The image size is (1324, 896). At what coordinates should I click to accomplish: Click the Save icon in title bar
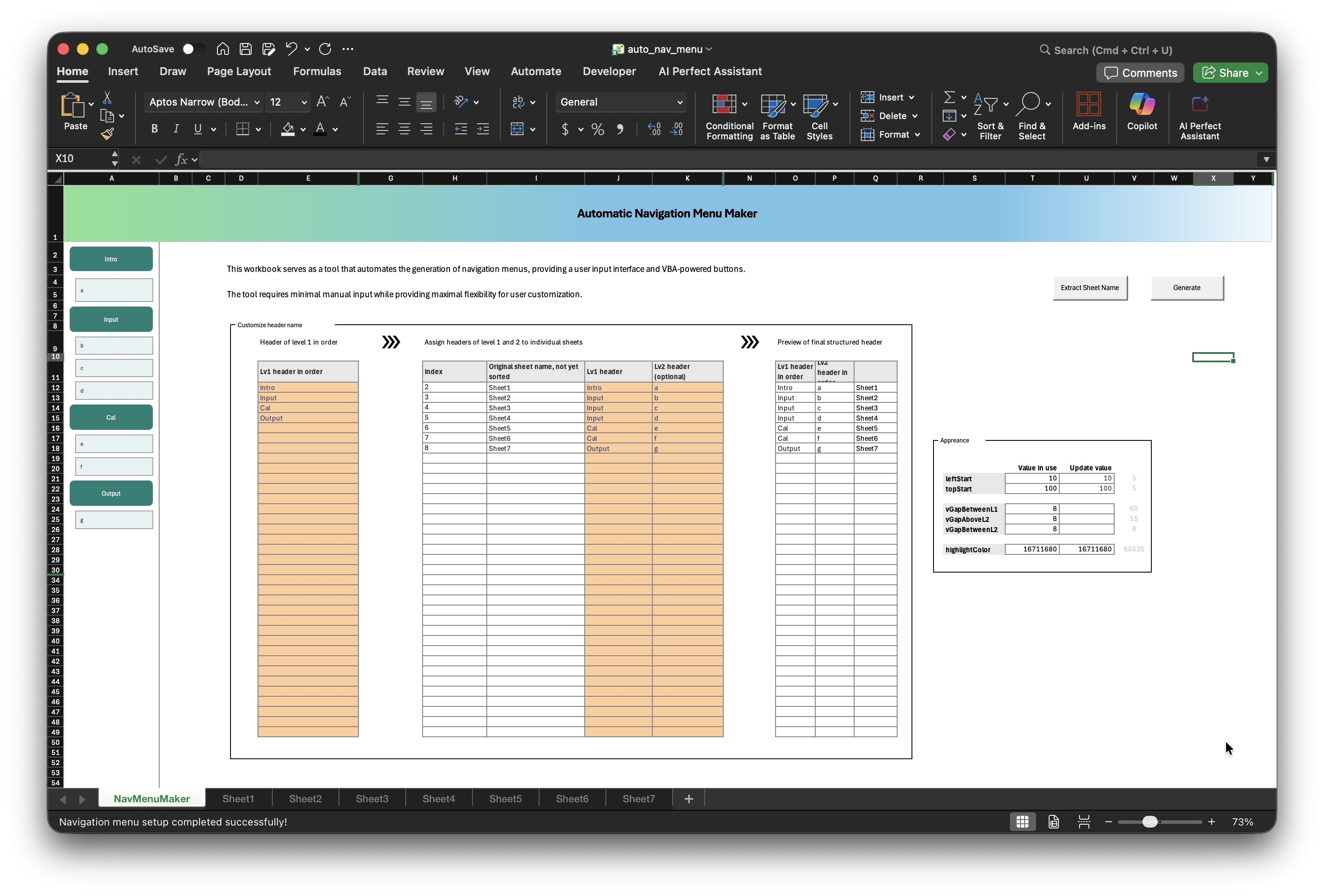point(246,49)
